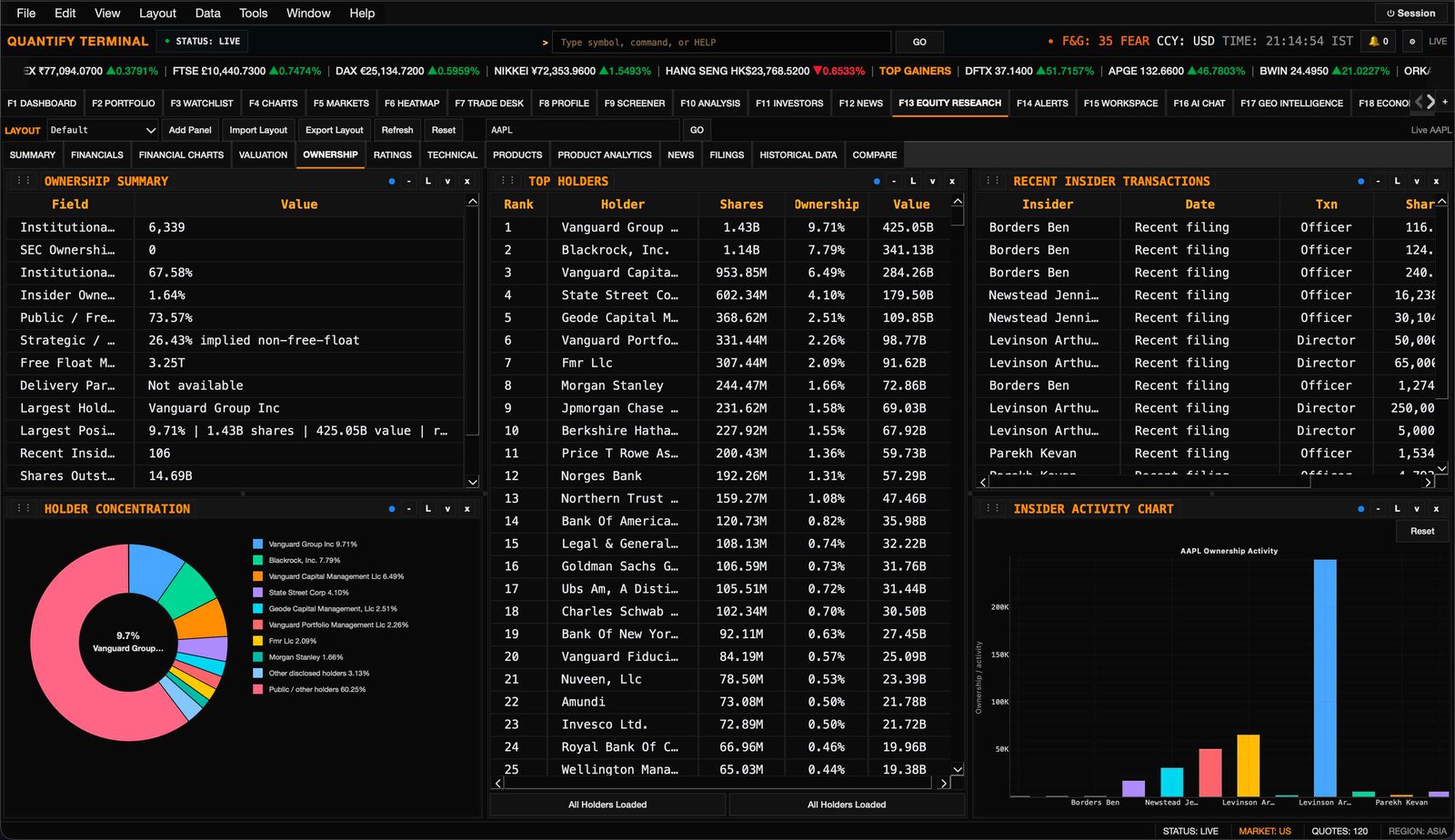Open the Ratings sub-tab
1455x840 pixels.
(x=393, y=155)
